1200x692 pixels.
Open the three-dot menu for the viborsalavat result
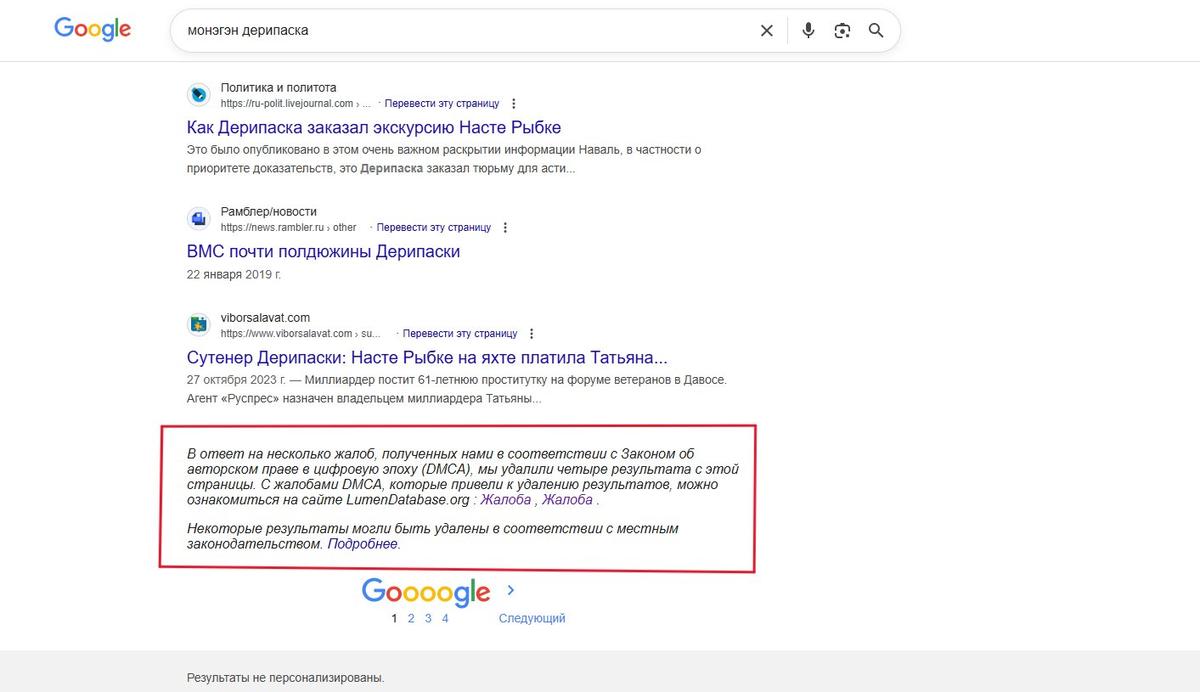[x=531, y=333]
